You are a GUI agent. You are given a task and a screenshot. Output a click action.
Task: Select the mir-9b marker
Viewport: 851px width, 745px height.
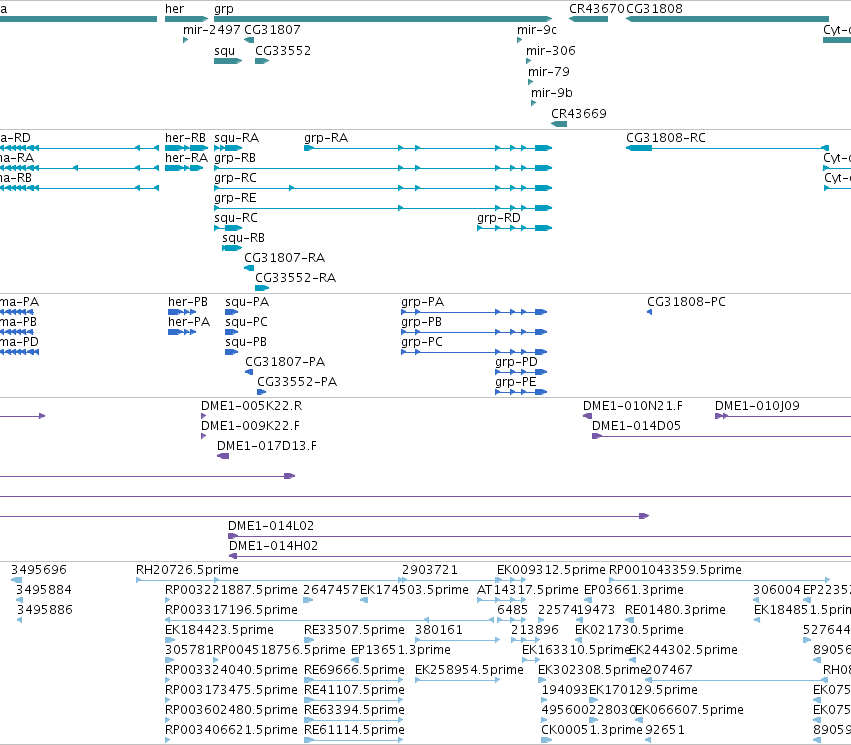534,103
